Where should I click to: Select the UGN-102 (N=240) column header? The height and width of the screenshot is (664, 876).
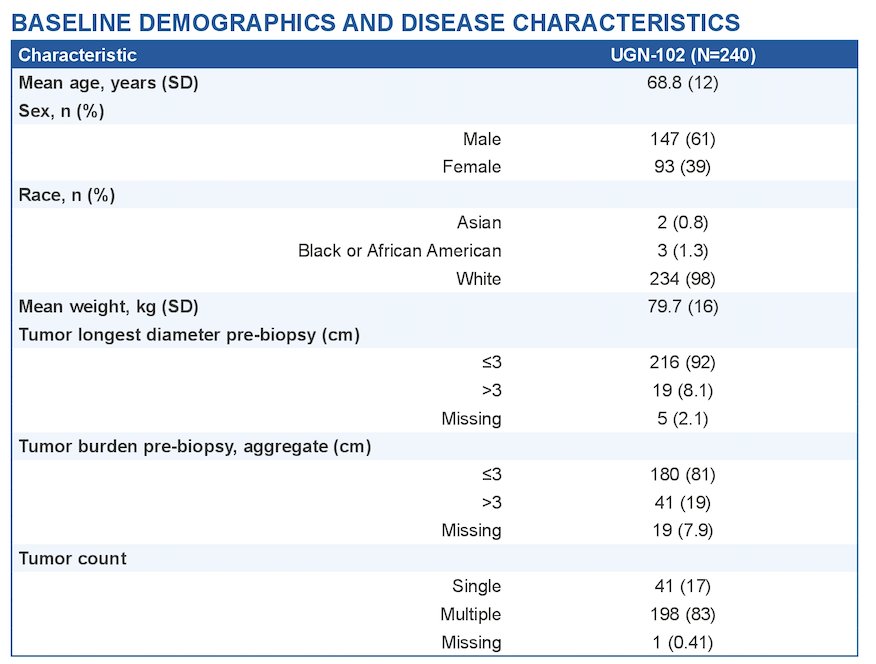pos(683,55)
